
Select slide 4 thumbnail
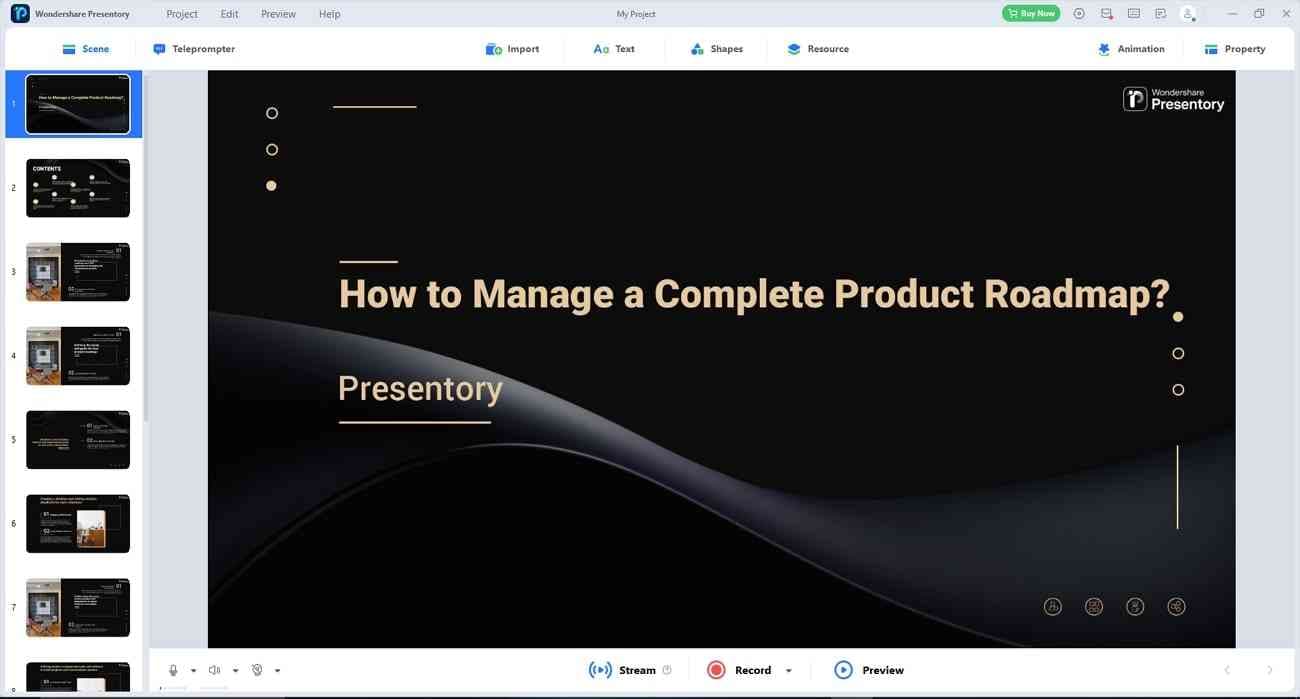click(78, 356)
